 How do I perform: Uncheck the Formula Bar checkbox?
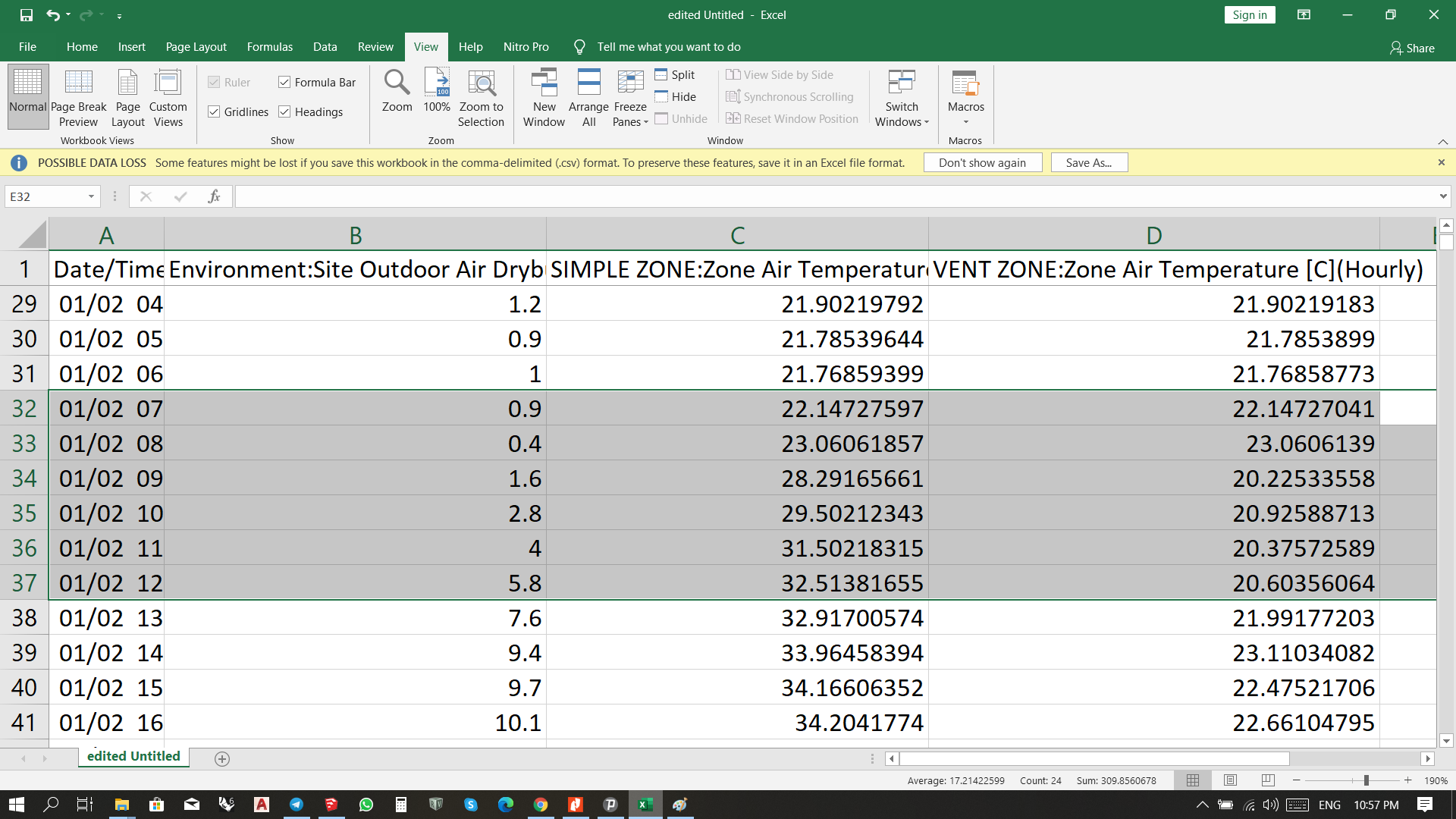click(x=284, y=82)
